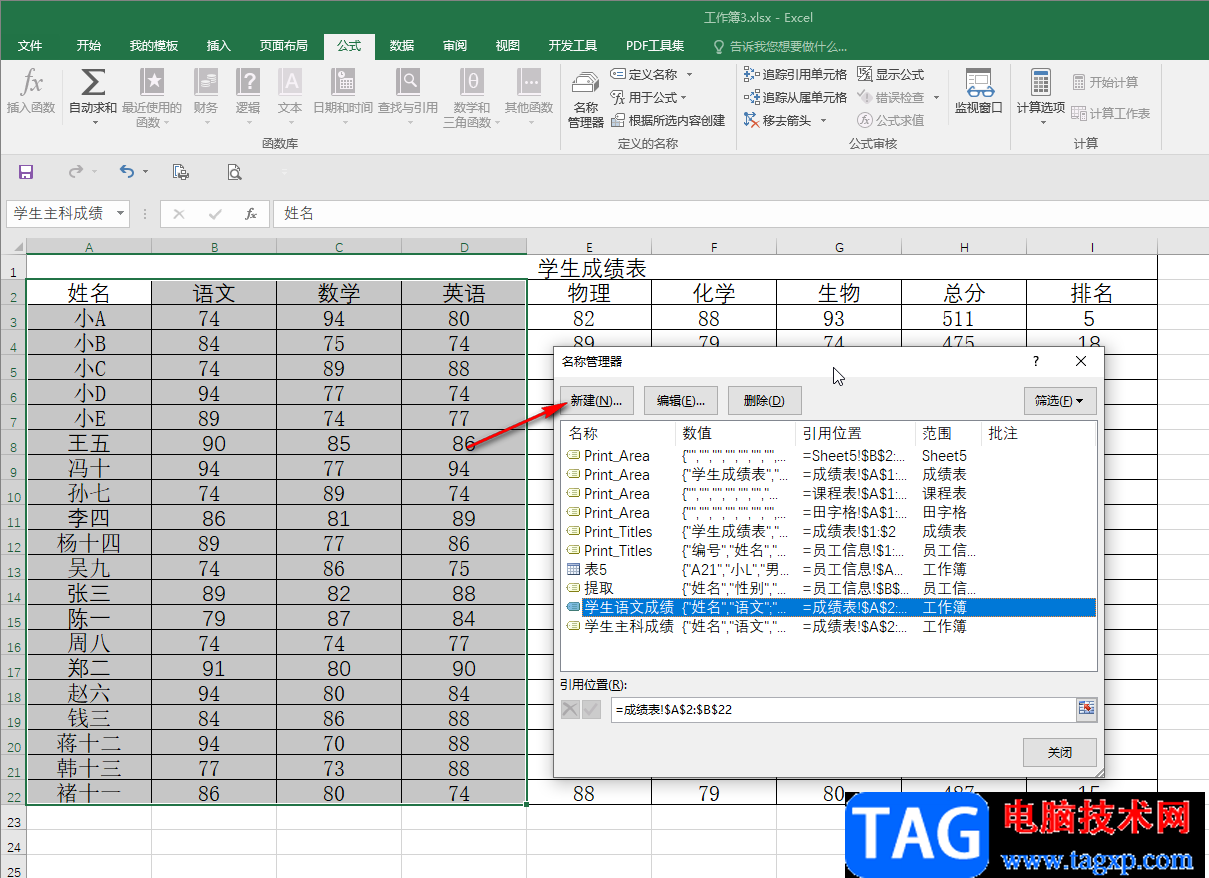The width and height of the screenshot is (1209, 878).
Task: Select the 提取 name row in the list
Action: [828, 588]
